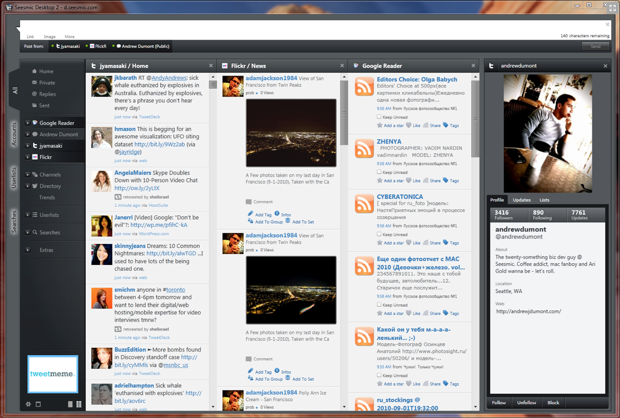This screenshot has height=418, width=620.
Task: Click the compose message text box
Action: coord(314,30)
